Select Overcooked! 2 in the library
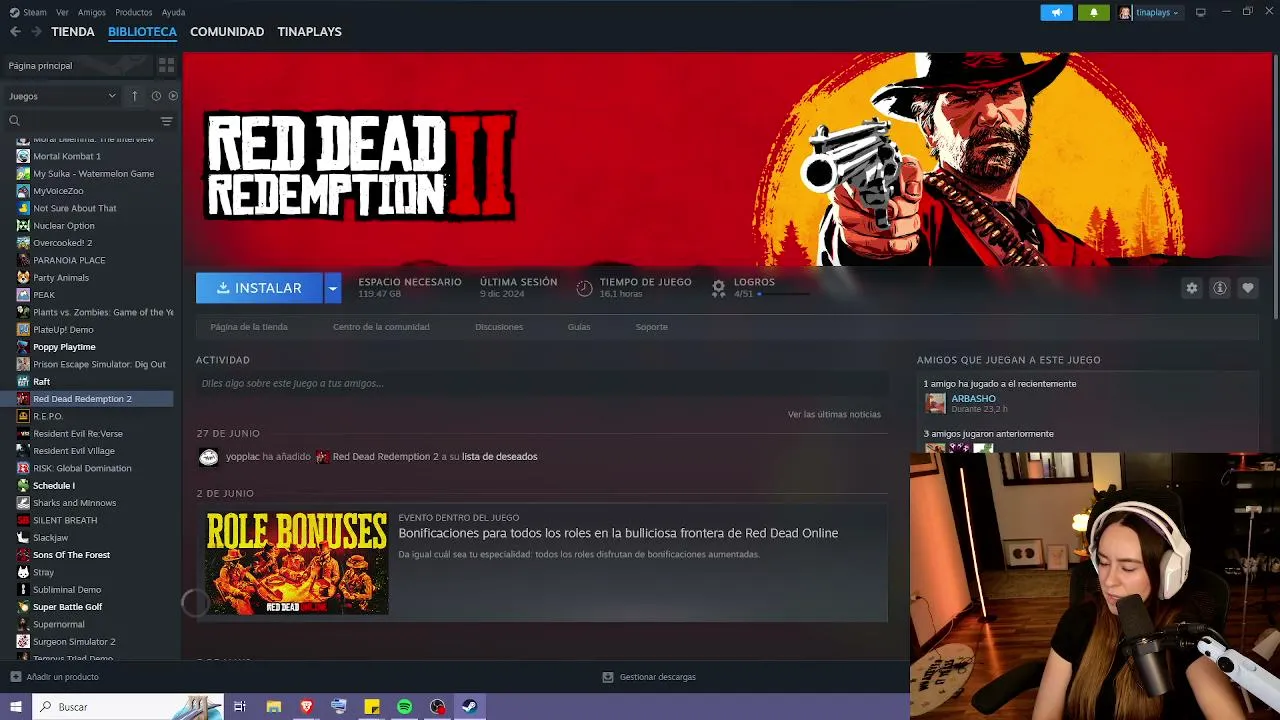 point(62,243)
